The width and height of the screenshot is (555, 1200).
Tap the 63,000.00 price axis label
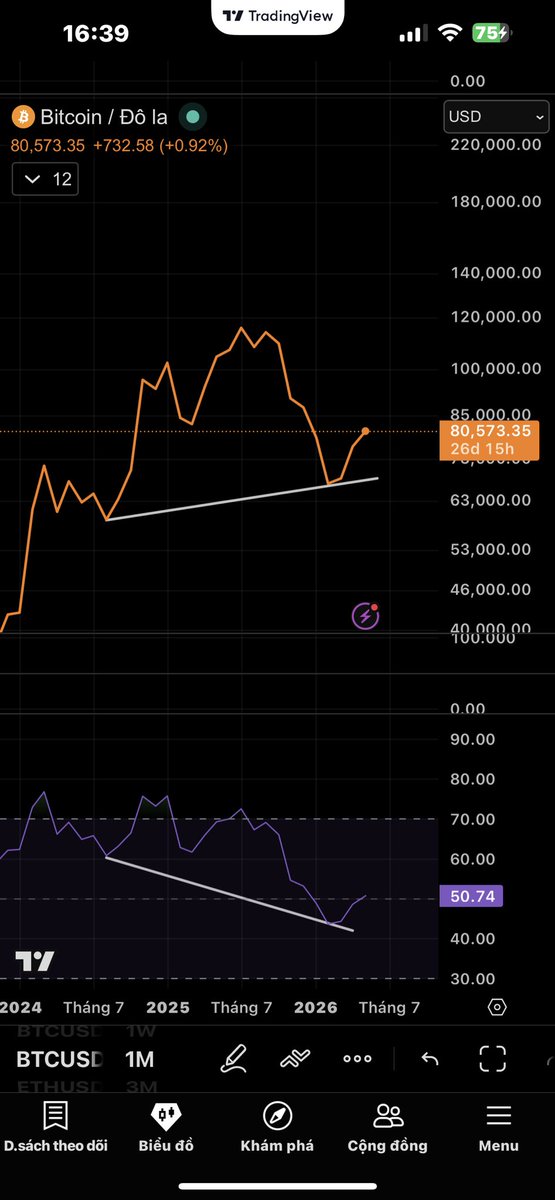[x=491, y=499]
